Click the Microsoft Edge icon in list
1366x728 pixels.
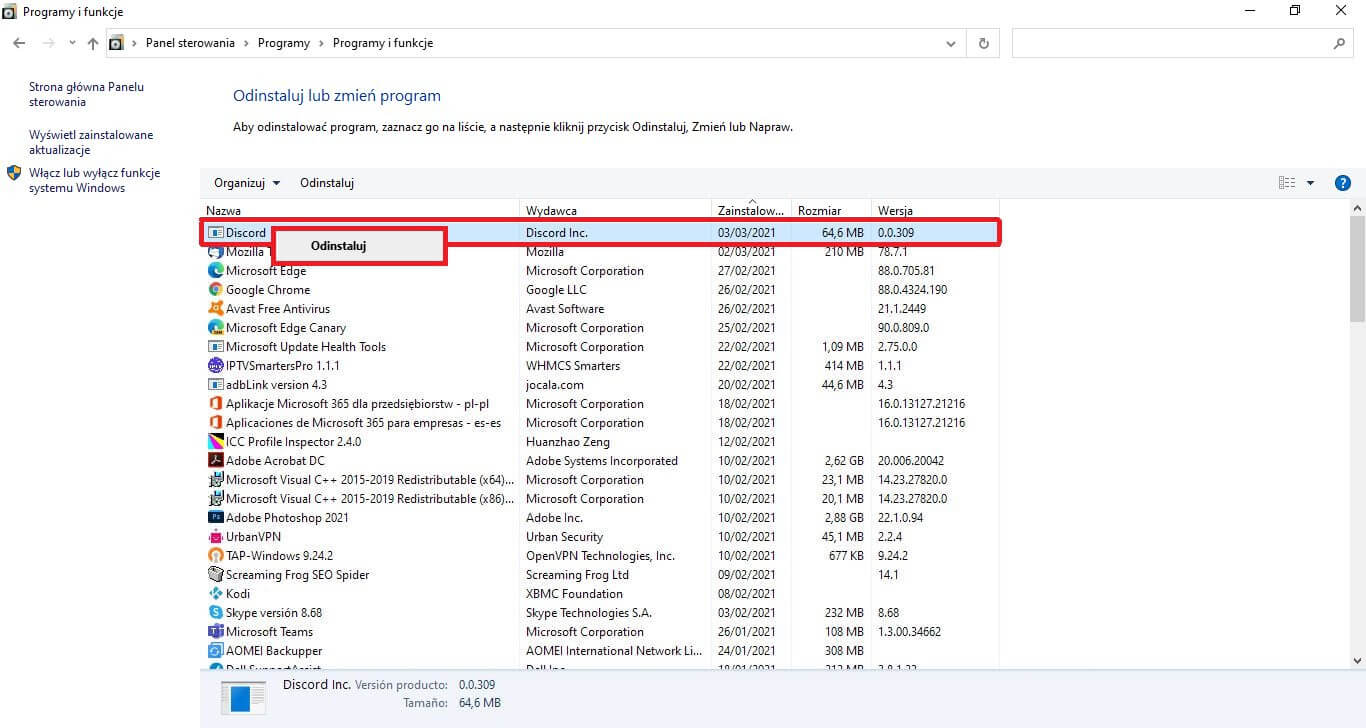(215, 271)
